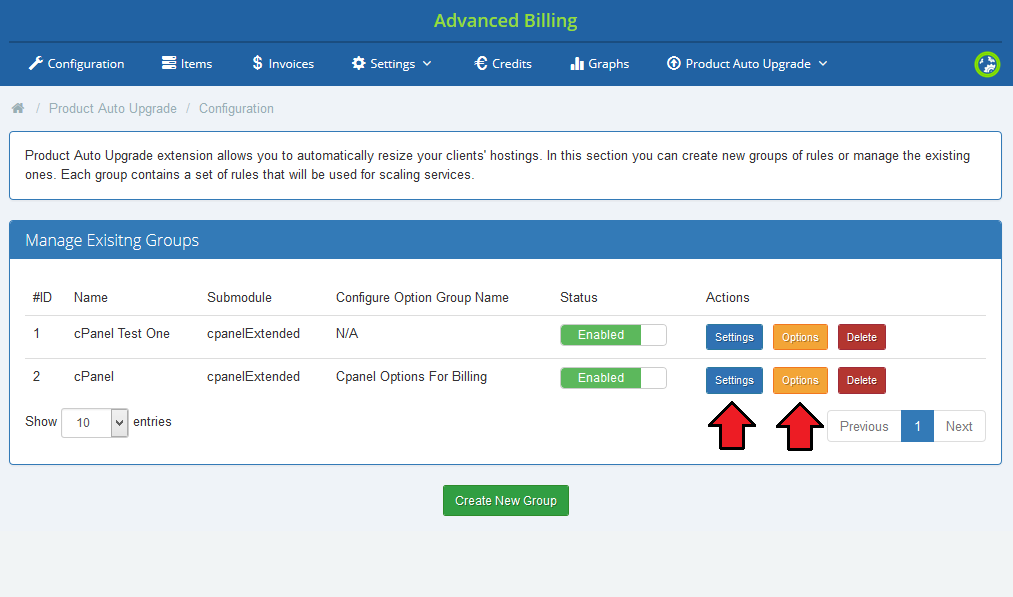Select 'cpanelExtended' cell in cPanel Test One row
The width and height of the screenshot is (1013, 597).
[x=253, y=333]
